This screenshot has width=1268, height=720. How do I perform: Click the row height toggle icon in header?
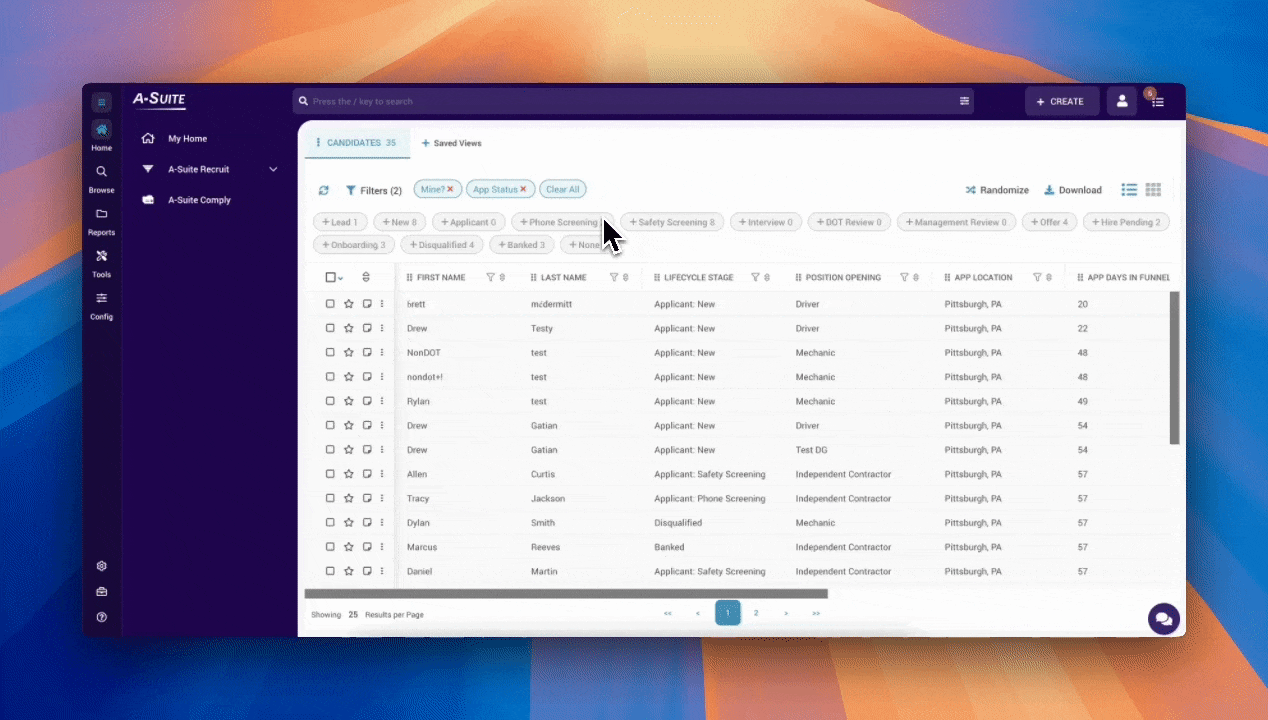click(366, 277)
